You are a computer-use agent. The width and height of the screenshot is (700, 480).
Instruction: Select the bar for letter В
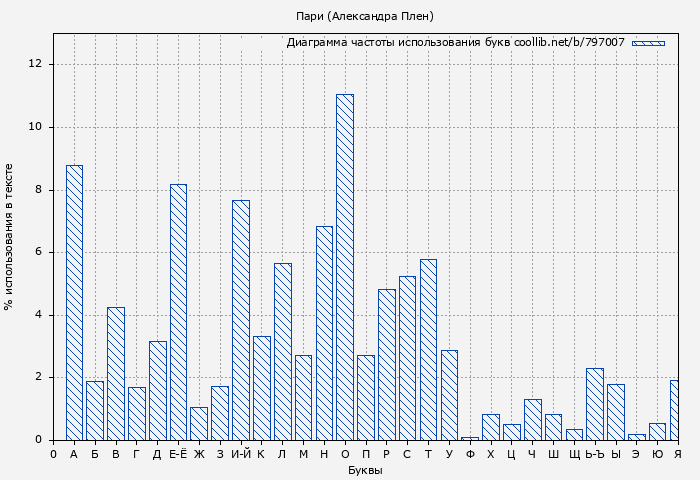[x=116, y=373]
